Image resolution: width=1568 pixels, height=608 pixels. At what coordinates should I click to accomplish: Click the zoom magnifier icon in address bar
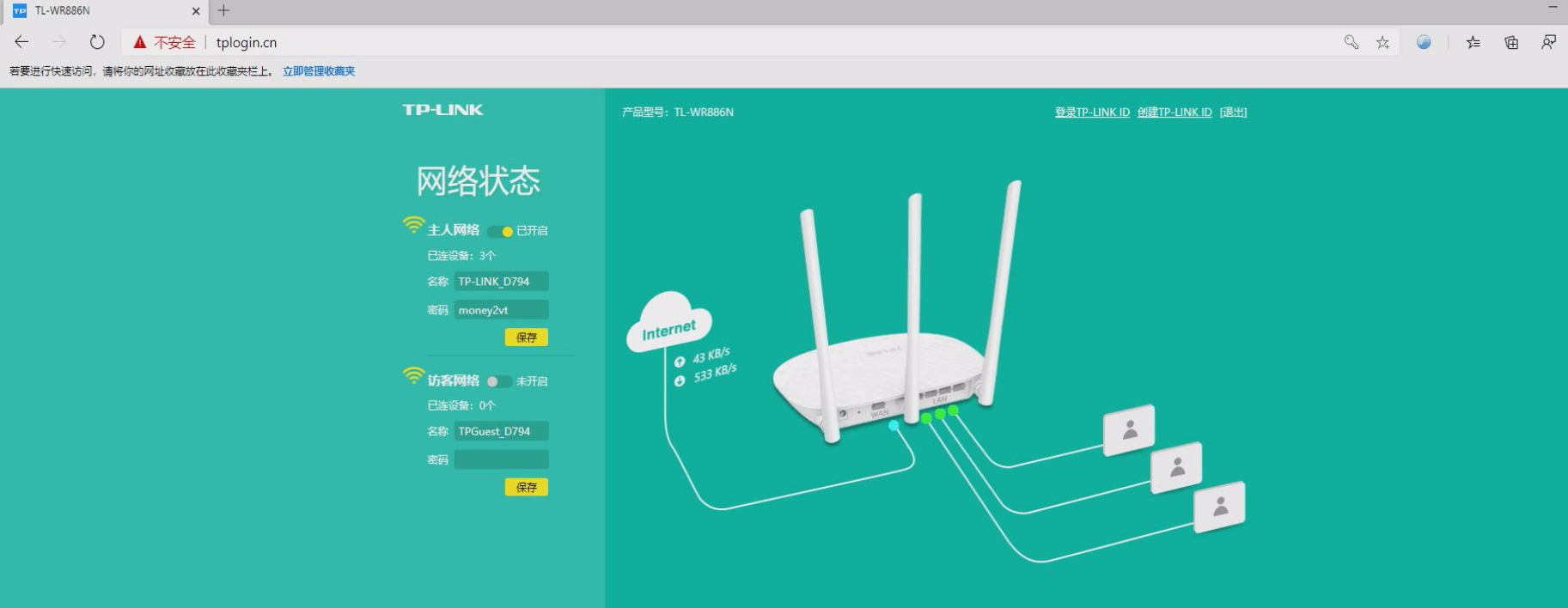[x=1351, y=42]
